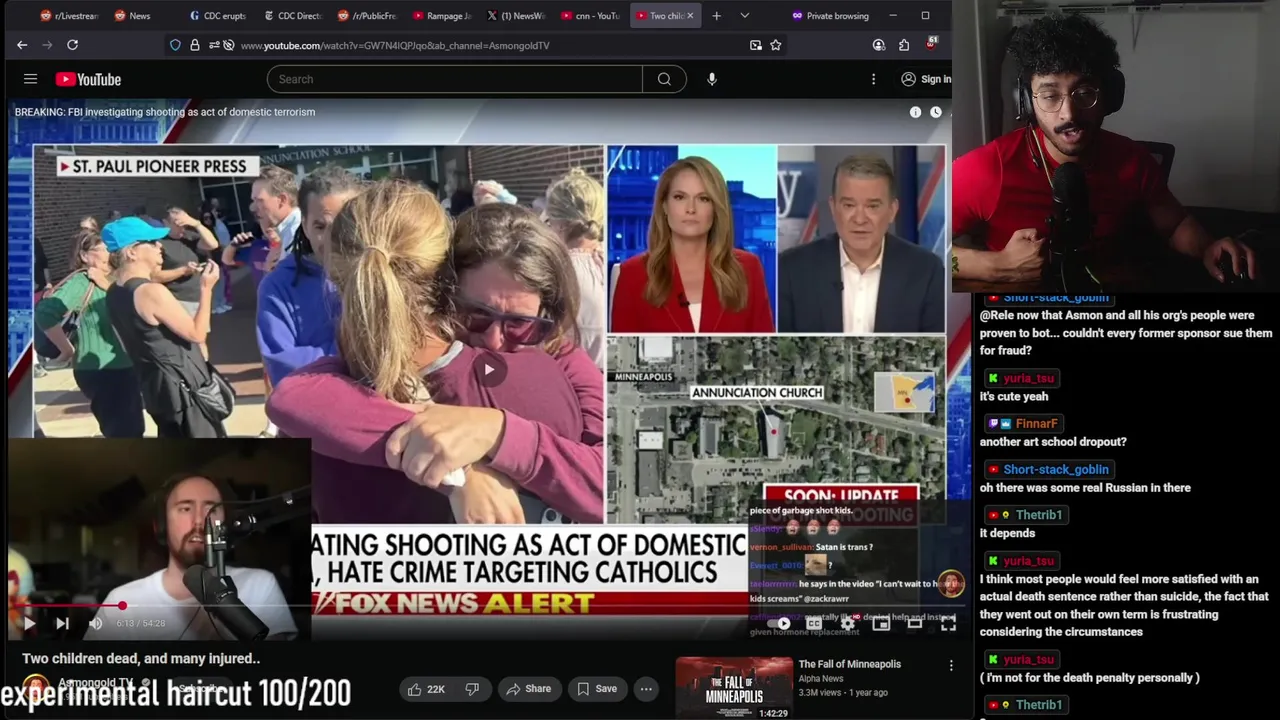1280x720 pixels.
Task: Click yuria_tsu above "it's cute yeah"
Action: click(1028, 379)
